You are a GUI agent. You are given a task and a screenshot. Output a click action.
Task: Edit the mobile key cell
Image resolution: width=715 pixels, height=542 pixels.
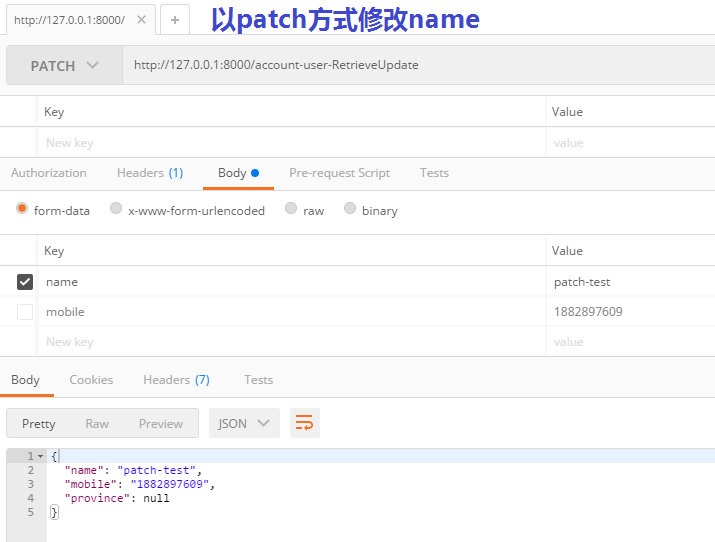pyautogui.click(x=292, y=312)
